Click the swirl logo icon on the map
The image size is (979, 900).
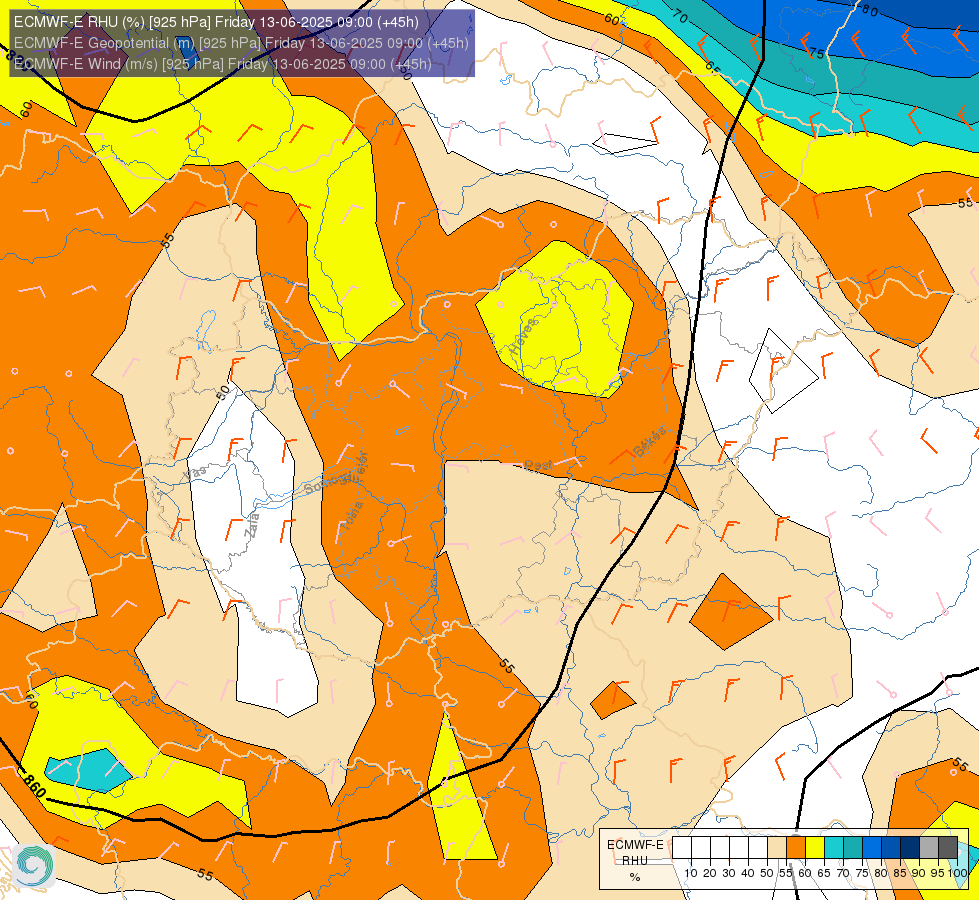[x=34, y=866]
